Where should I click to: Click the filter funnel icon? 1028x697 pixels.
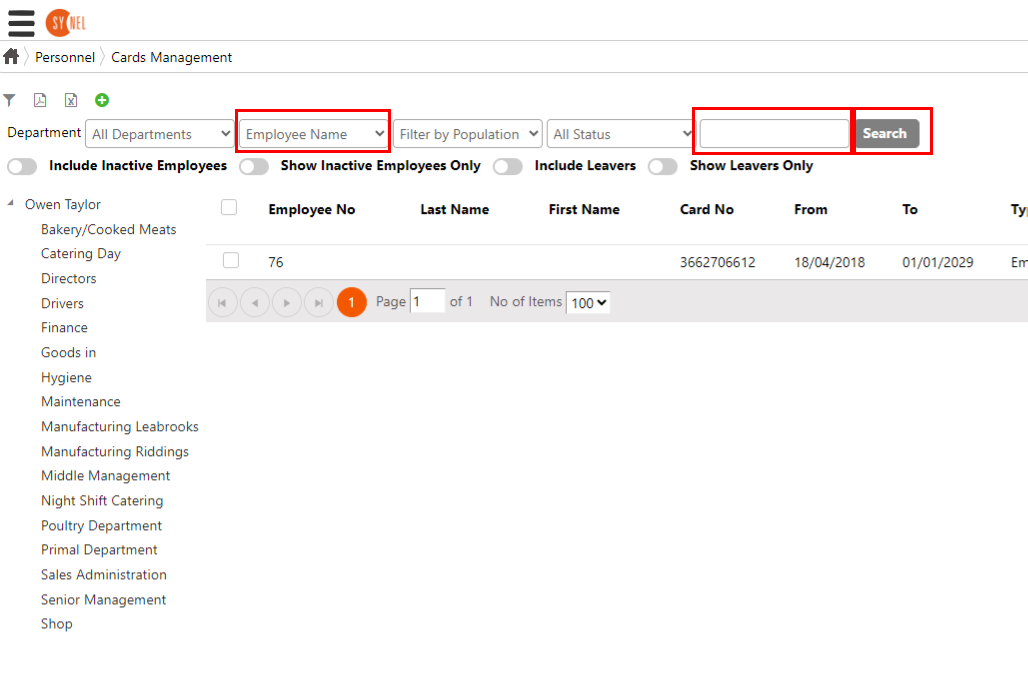(x=9, y=100)
